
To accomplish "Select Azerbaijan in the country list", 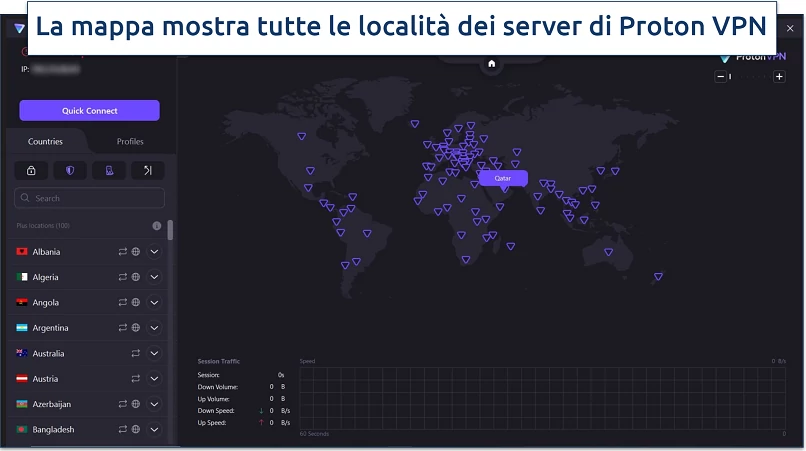I will click(x=52, y=404).
